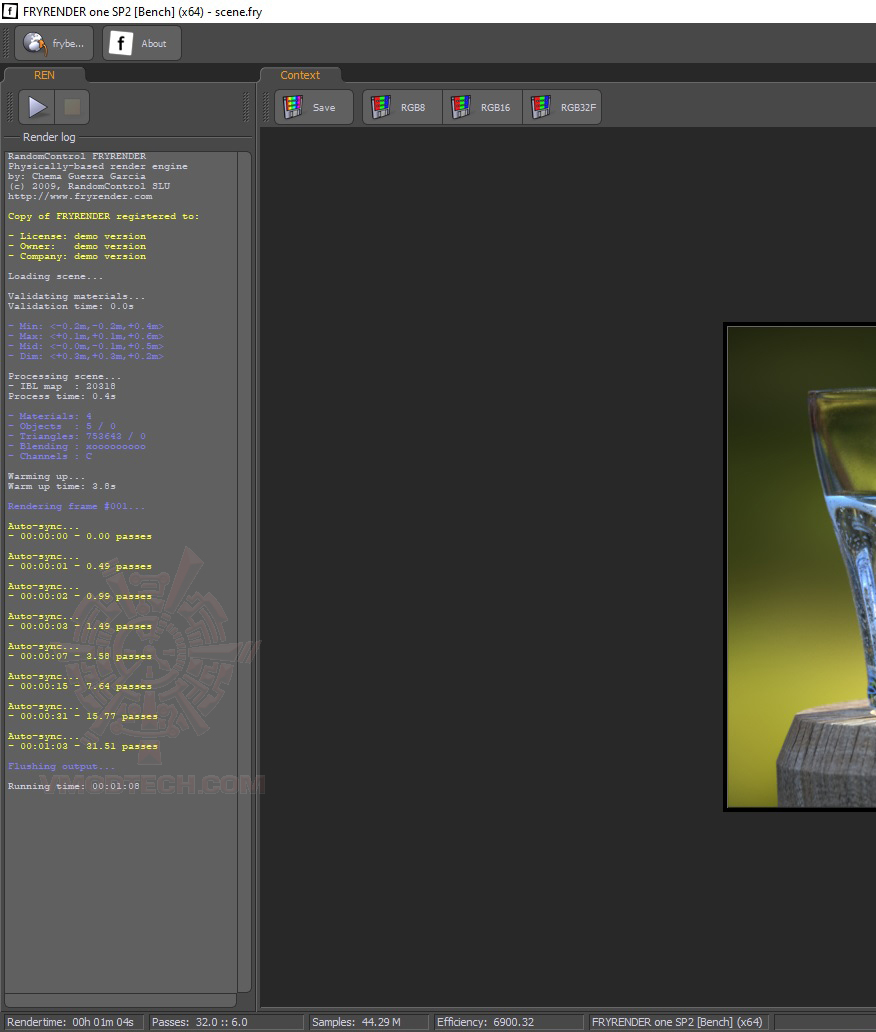Click the 'http://www.fryrender.com' log line
The width and height of the screenshot is (876, 1032).
tap(80, 196)
